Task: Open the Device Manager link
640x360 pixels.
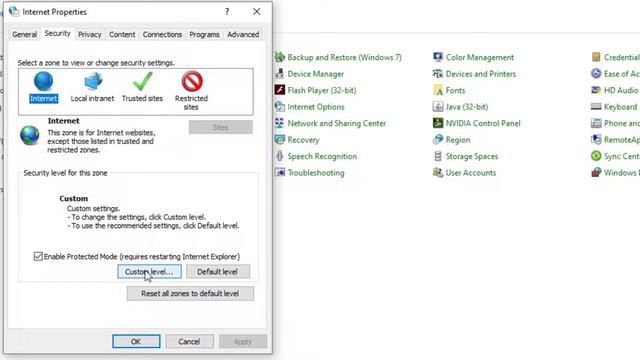Action: coord(316,74)
